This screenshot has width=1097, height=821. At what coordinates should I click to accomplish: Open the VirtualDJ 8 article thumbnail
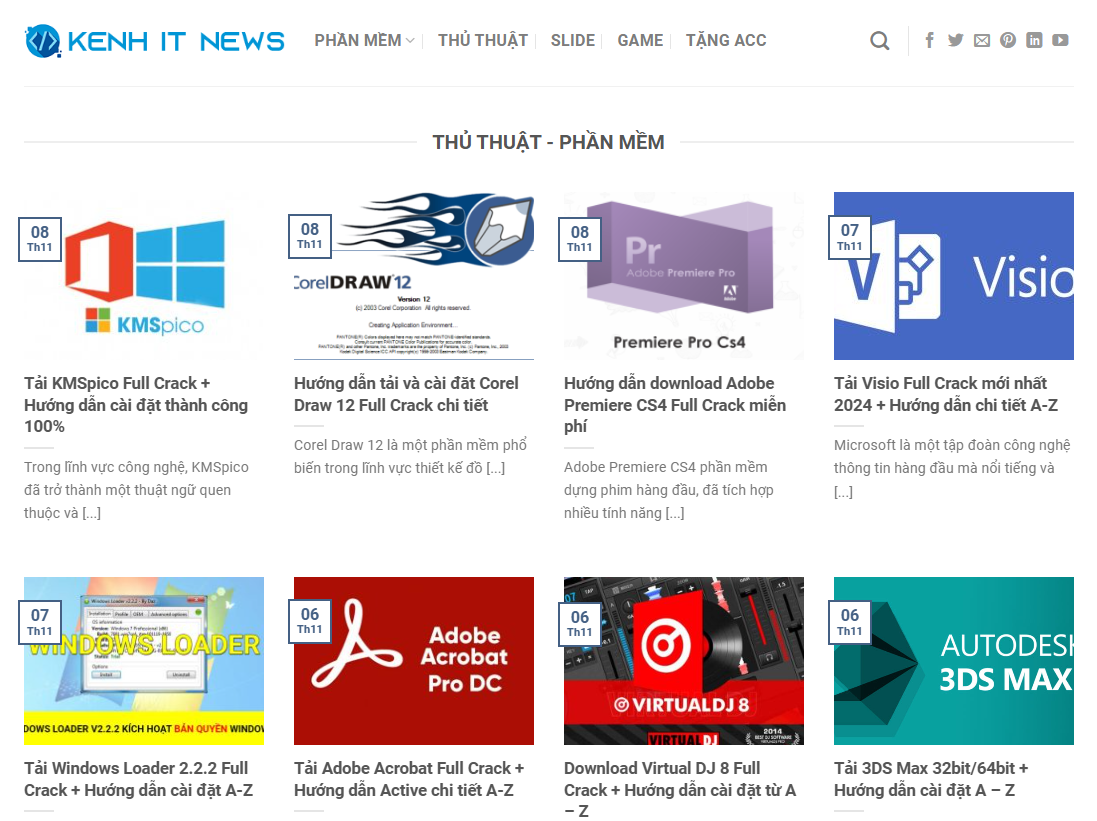[684, 661]
